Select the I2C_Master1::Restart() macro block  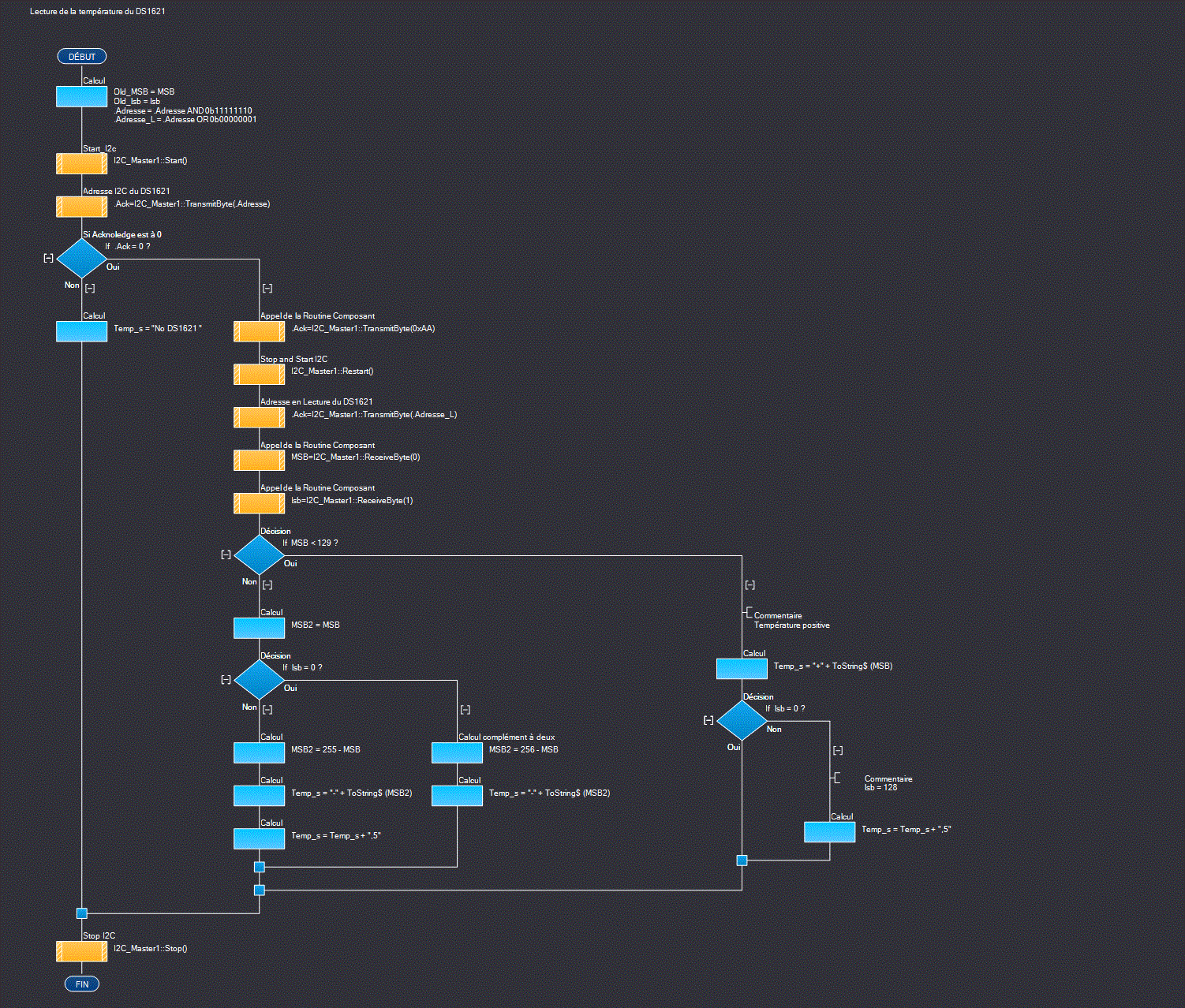pyautogui.click(x=259, y=374)
